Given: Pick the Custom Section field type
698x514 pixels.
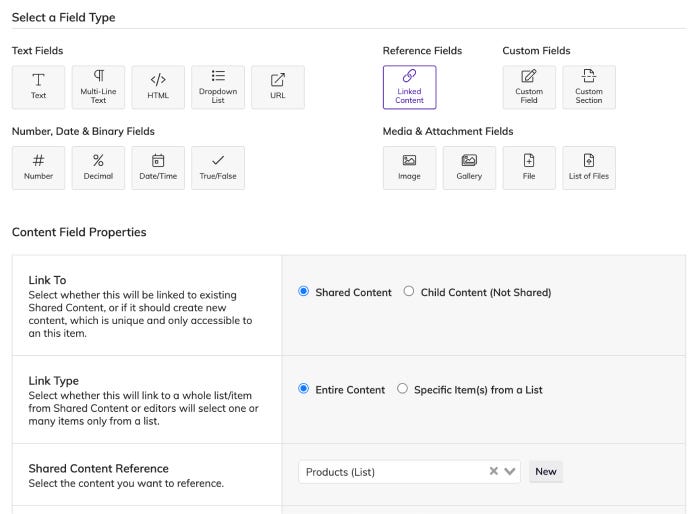Looking at the screenshot, I should coord(589,87).
